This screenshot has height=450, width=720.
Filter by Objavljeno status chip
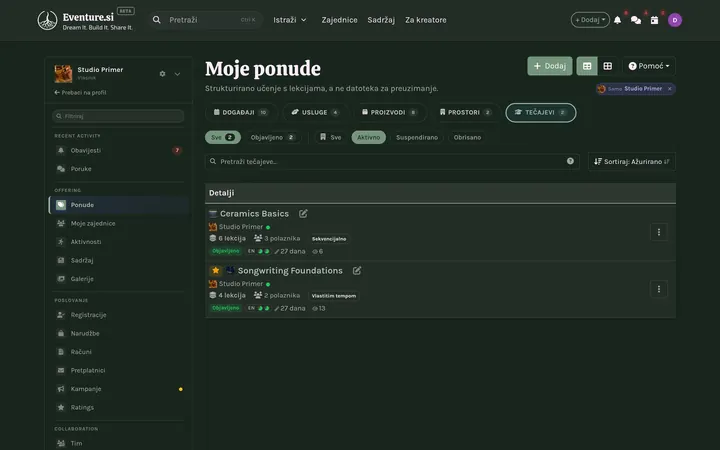(x=272, y=137)
